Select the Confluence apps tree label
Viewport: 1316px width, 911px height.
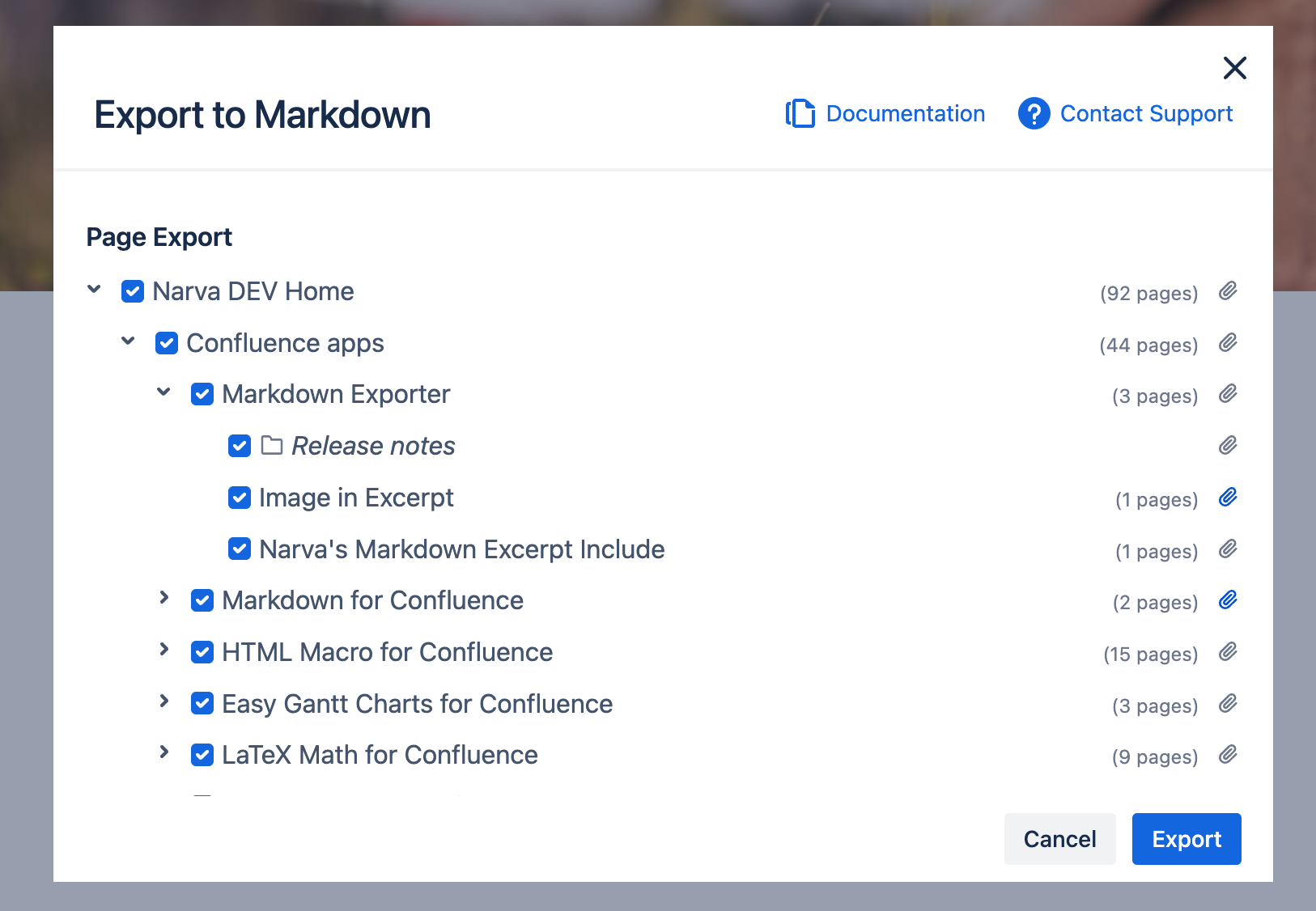[285, 343]
